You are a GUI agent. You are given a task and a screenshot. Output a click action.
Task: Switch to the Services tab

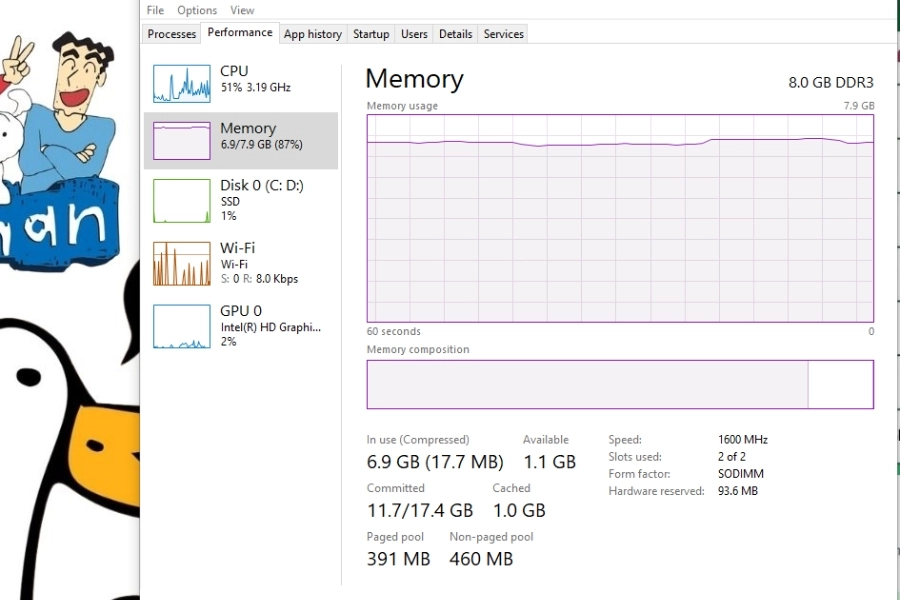(x=503, y=34)
